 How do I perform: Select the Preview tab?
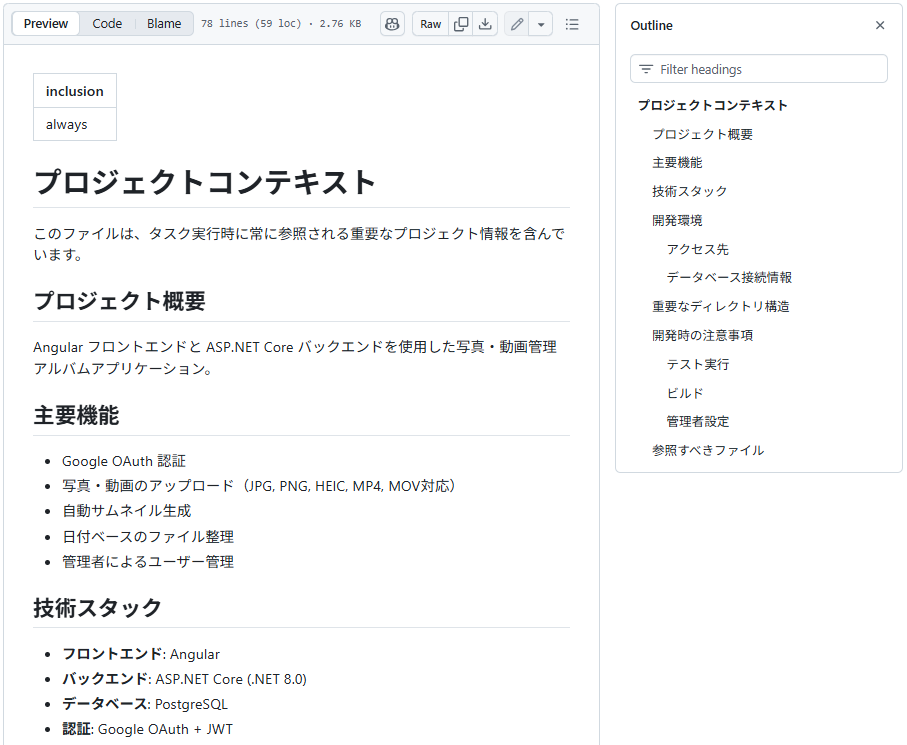pyautogui.click(x=46, y=24)
